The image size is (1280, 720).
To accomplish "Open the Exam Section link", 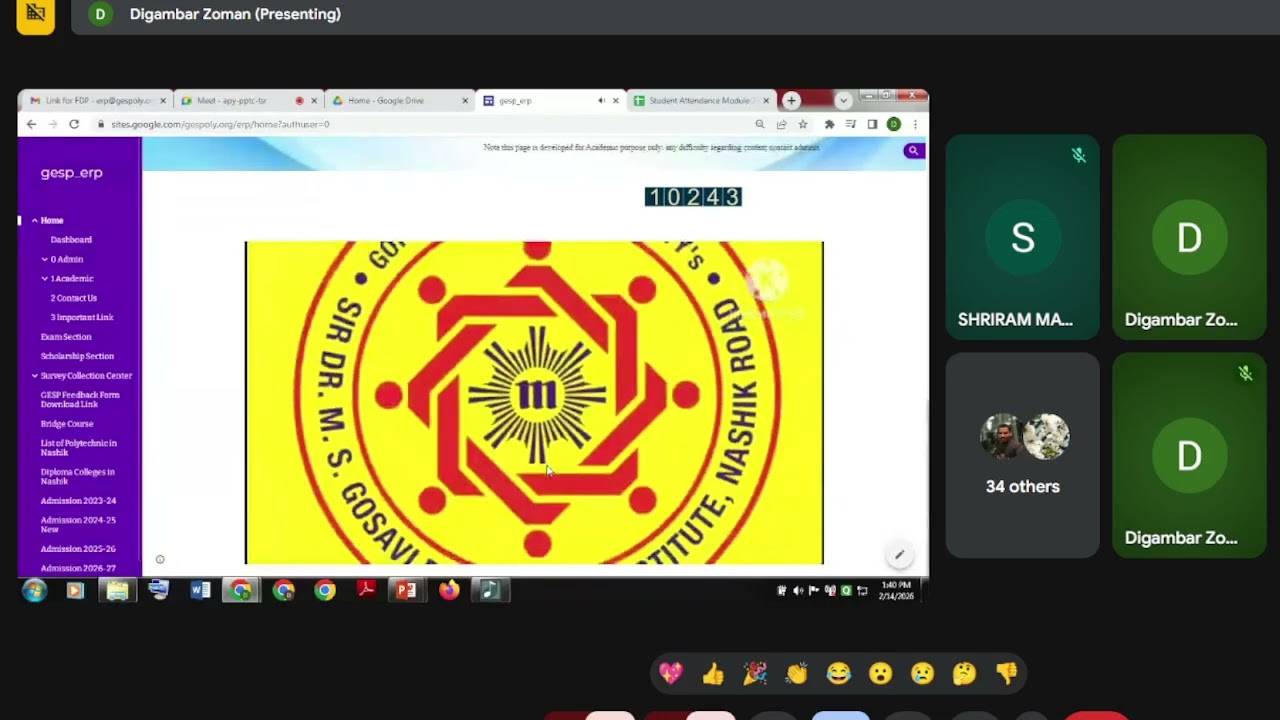I will (x=66, y=337).
